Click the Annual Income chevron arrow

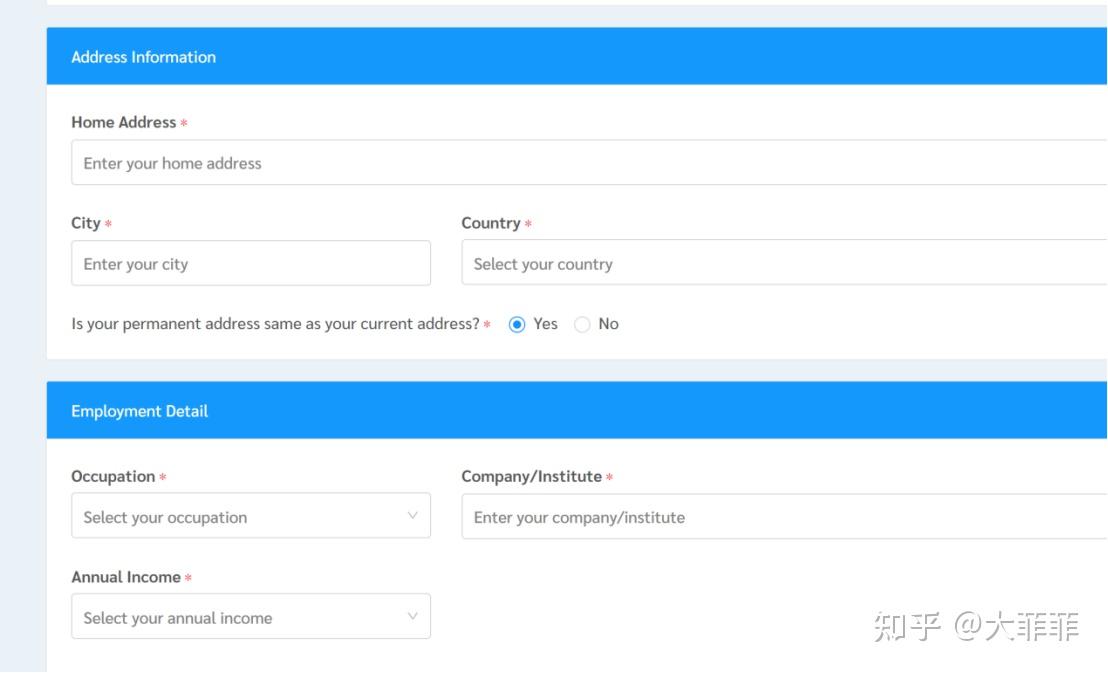point(412,618)
